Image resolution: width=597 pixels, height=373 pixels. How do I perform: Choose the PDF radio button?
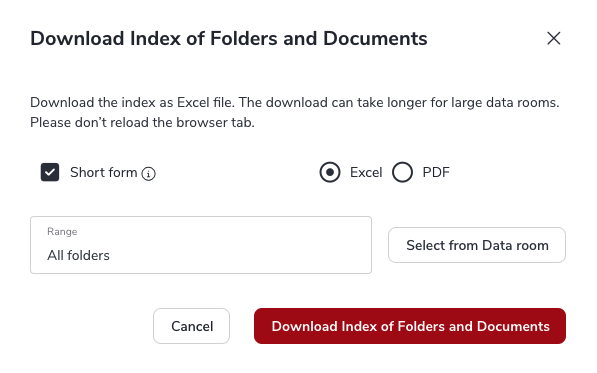click(x=402, y=172)
